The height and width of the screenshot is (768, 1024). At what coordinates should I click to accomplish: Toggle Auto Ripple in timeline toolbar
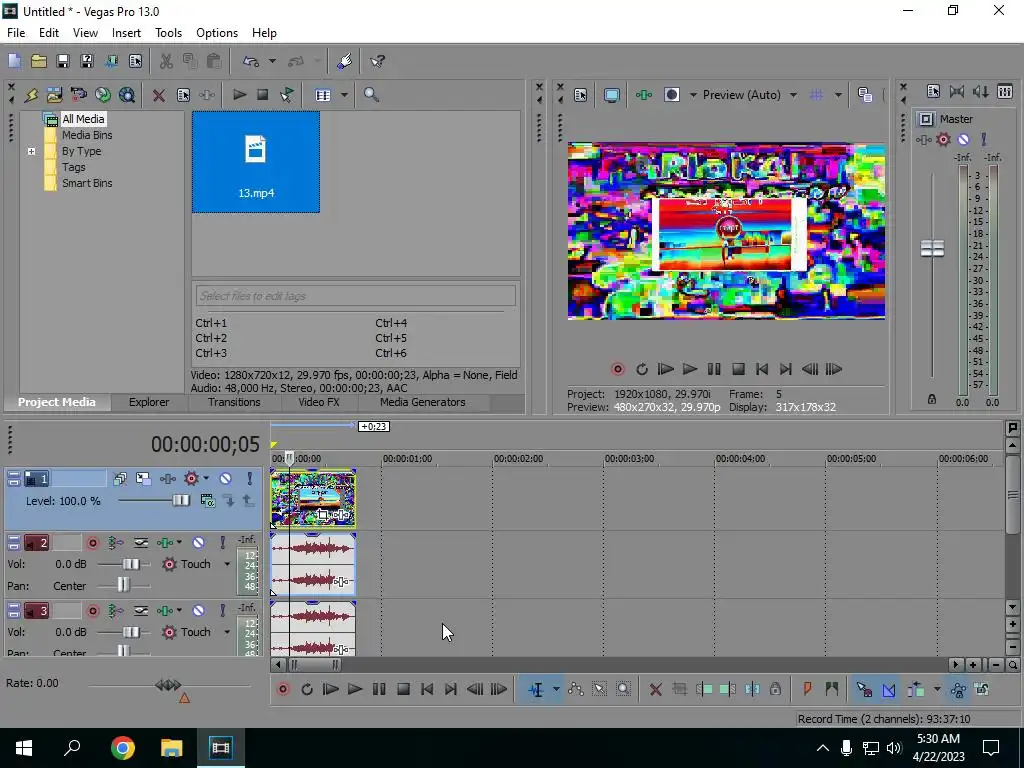(916, 690)
